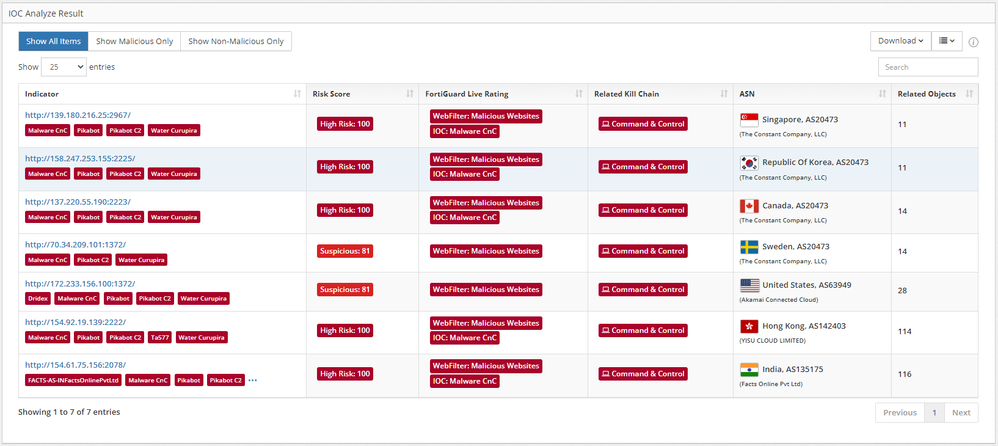This screenshot has height=446, width=998.
Task: Click related objects count 116
Action: tap(904, 374)
